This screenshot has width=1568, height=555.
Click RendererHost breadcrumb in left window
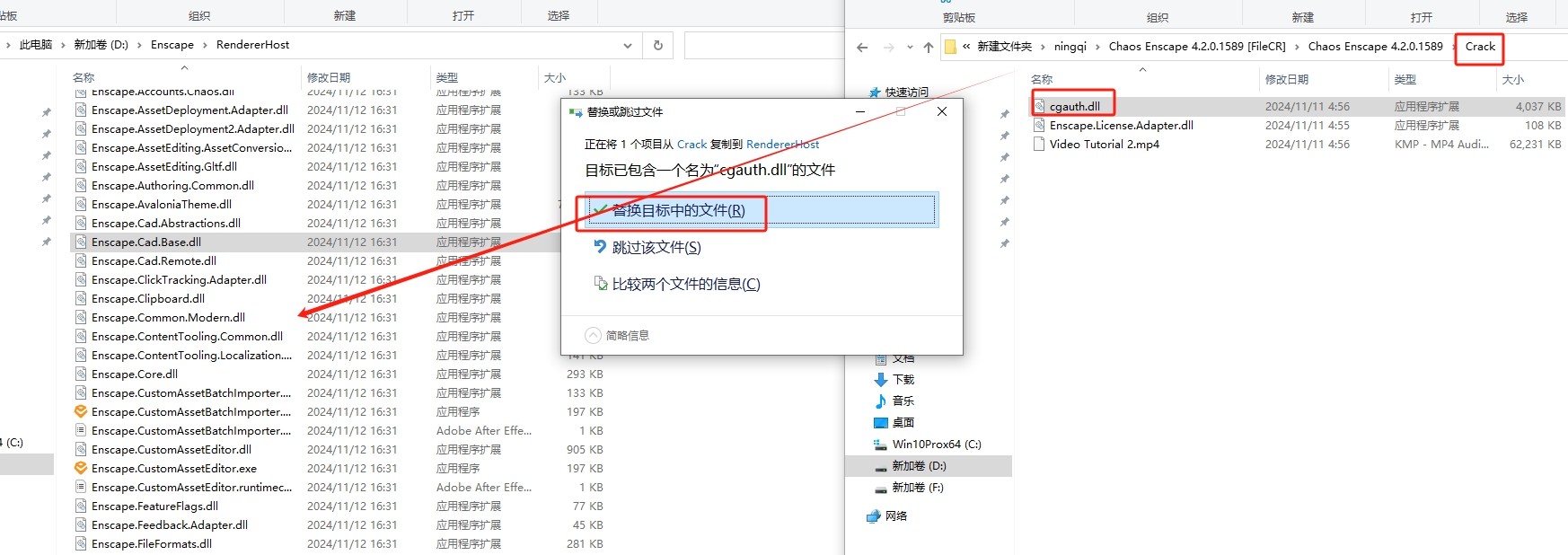252,44
